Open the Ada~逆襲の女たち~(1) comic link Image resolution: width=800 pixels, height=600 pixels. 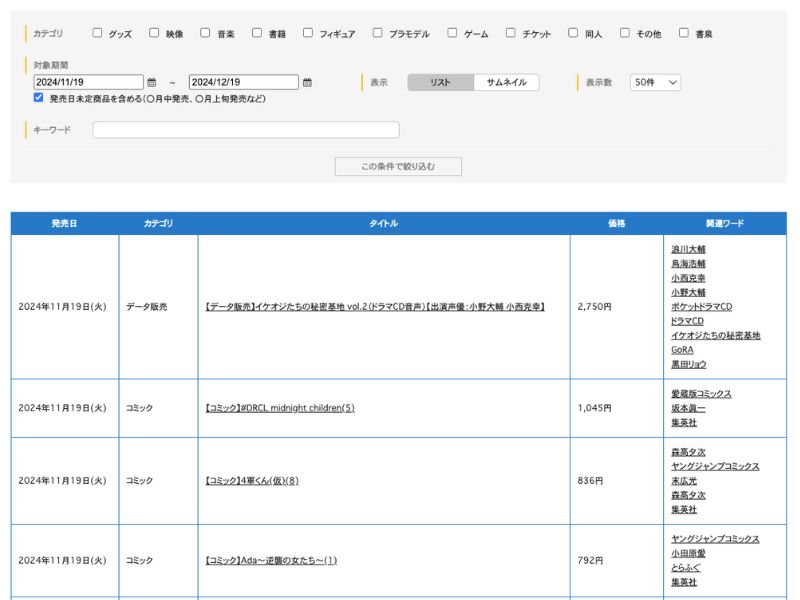click(271, 561)
